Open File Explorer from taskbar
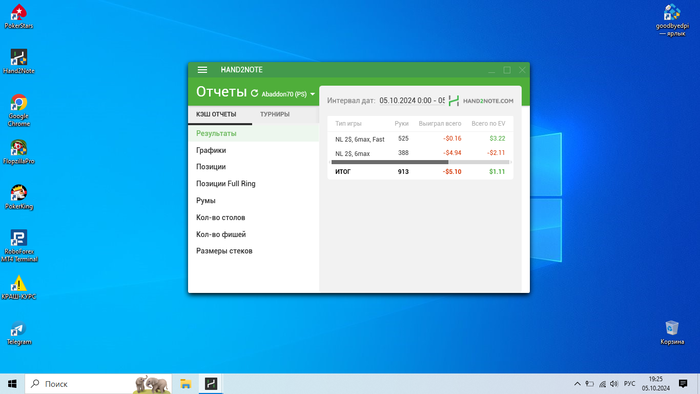The width and height of the screenshot is (700, 394). [x=186, y=384]
